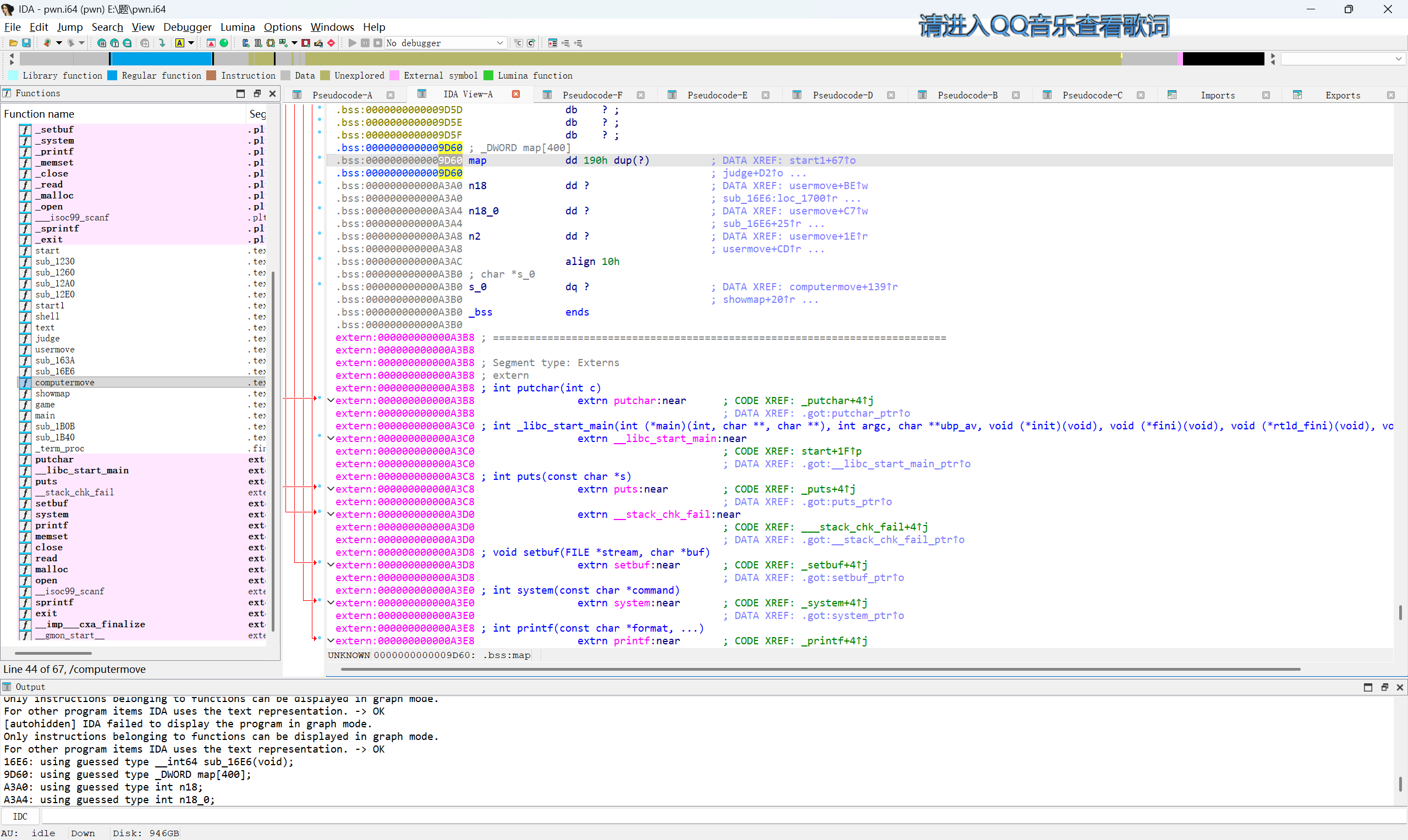Open the Imports tab
Viewport: 1408px width, 840px height.
pyautogui.click(x=1217, y=95)
